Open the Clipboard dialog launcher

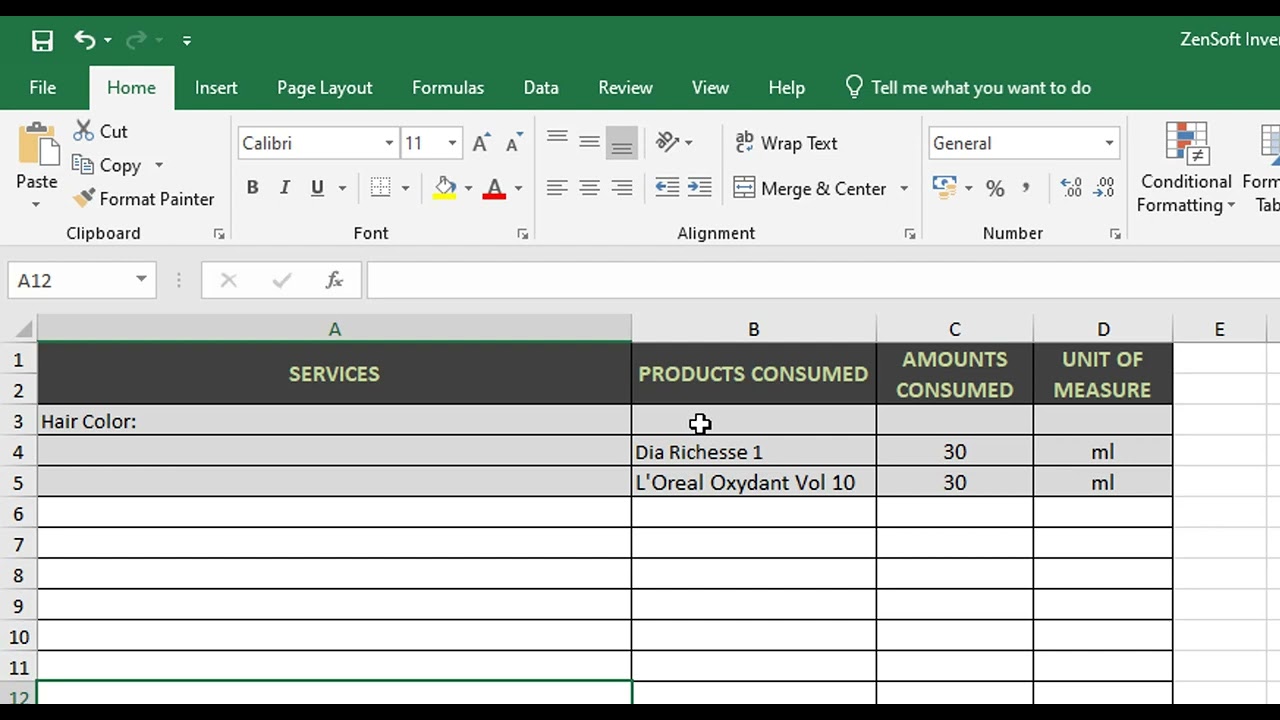click(219, 234)
